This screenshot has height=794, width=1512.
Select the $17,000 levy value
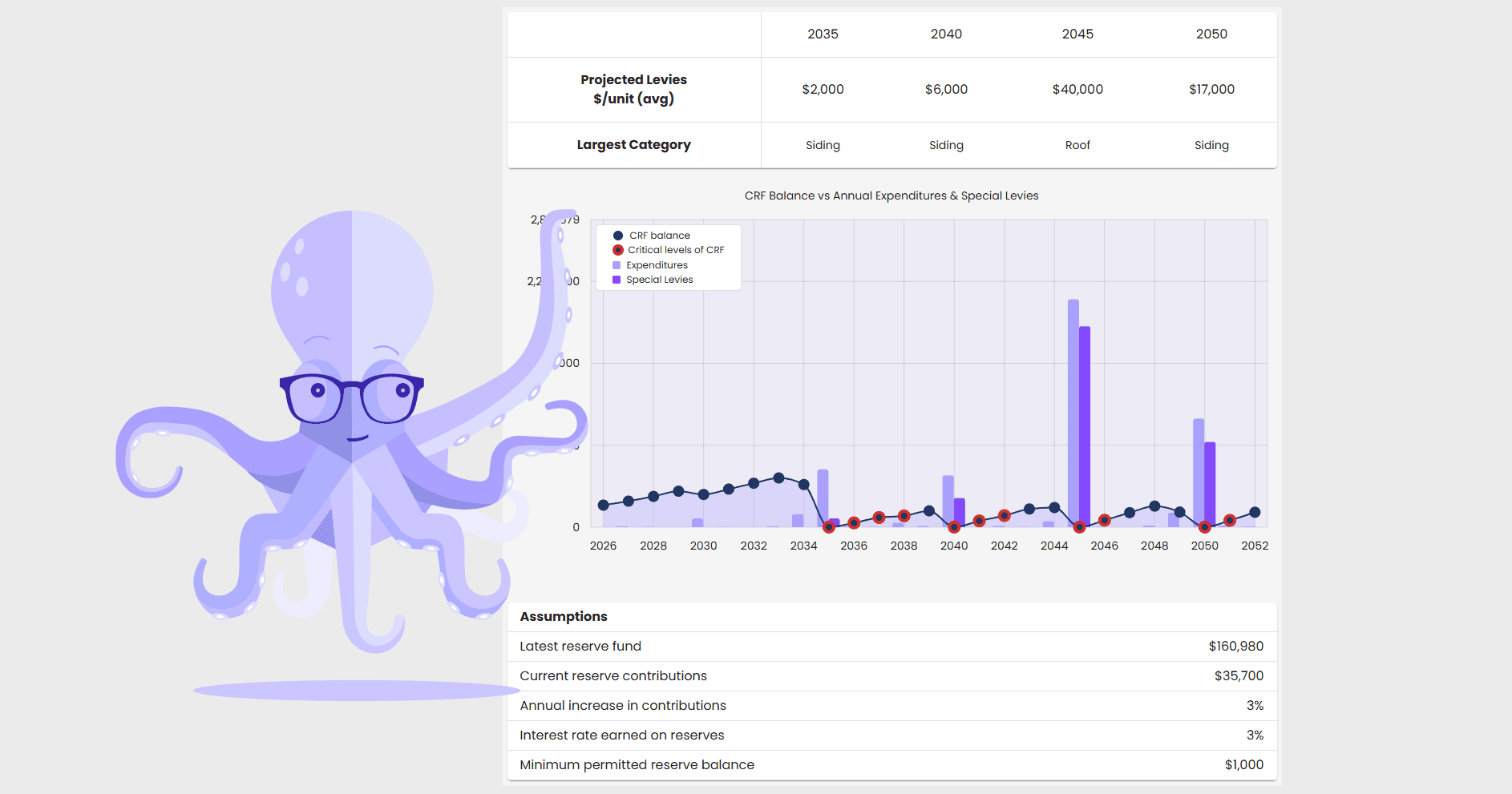point(1211,89)
